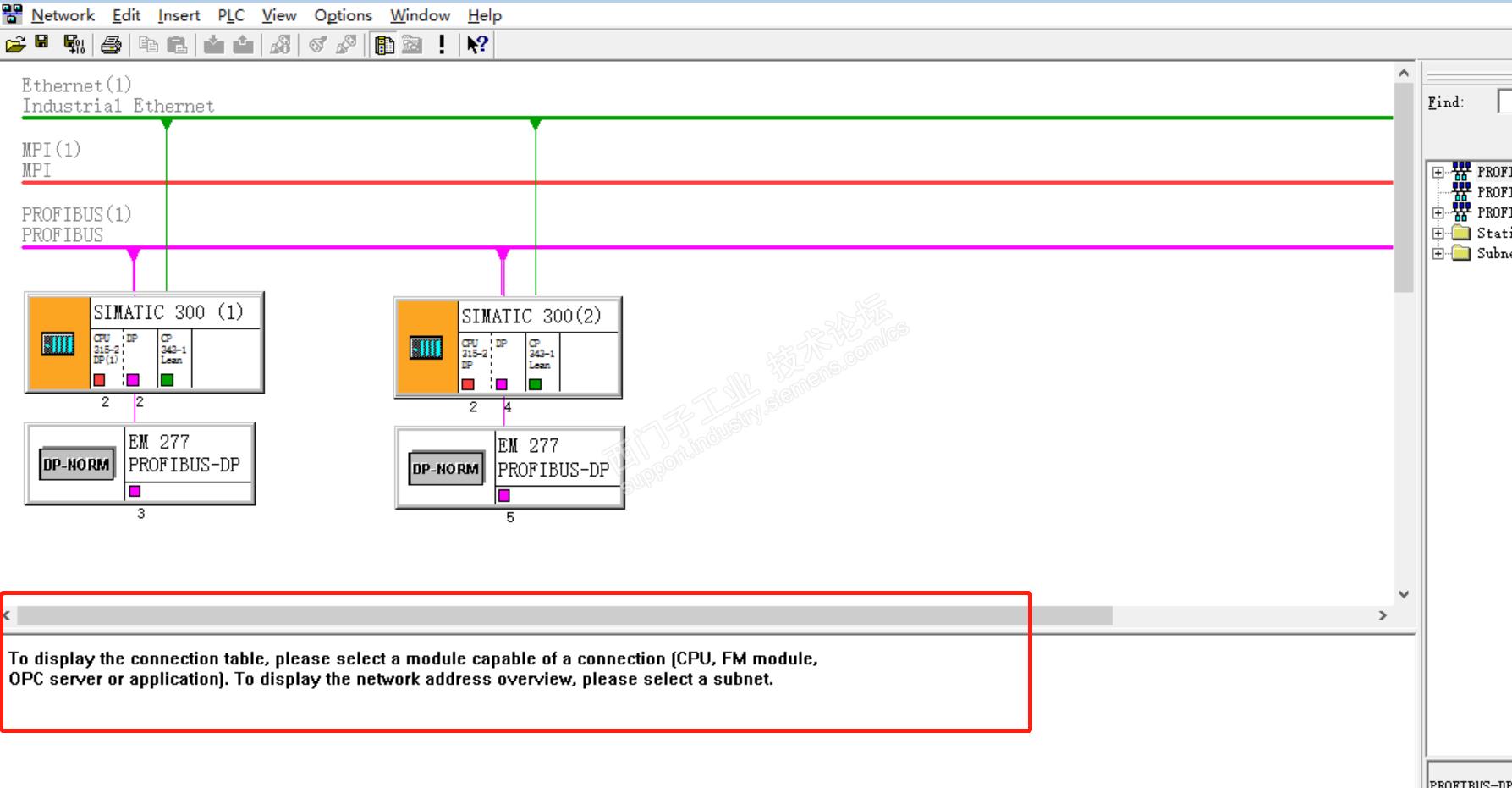This screenshot has width=1512, height=788.
Task: Select the SIMATIC 300(2) station rack icon
Action: click(x=426, y=348)
